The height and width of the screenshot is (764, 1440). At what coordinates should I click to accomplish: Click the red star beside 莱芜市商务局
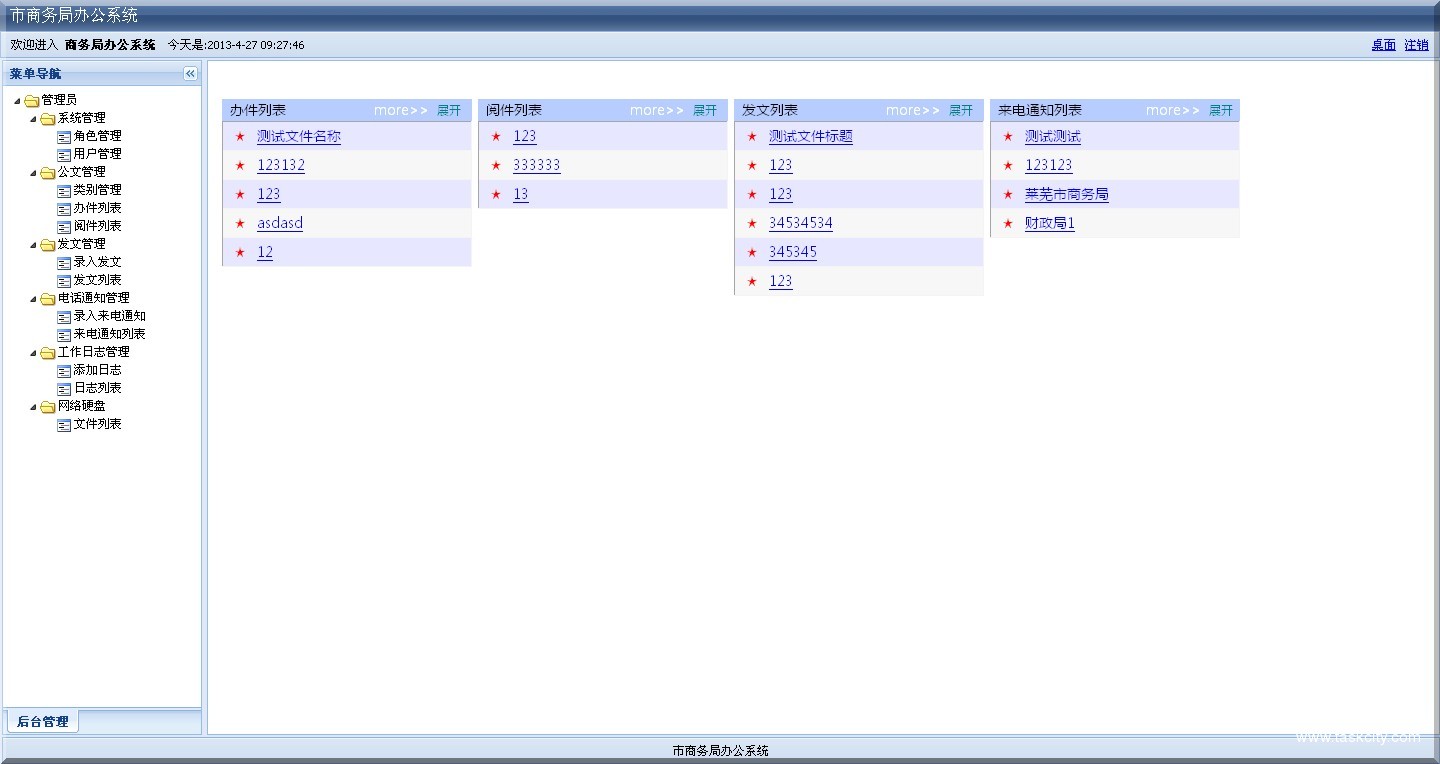[x=1008, y=194]
